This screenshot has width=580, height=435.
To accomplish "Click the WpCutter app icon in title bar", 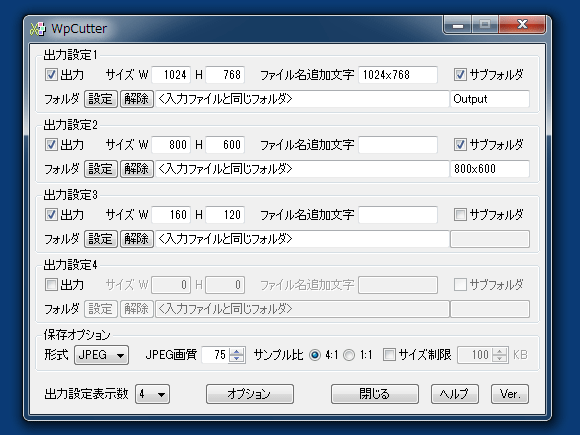I will click(37, 28).
